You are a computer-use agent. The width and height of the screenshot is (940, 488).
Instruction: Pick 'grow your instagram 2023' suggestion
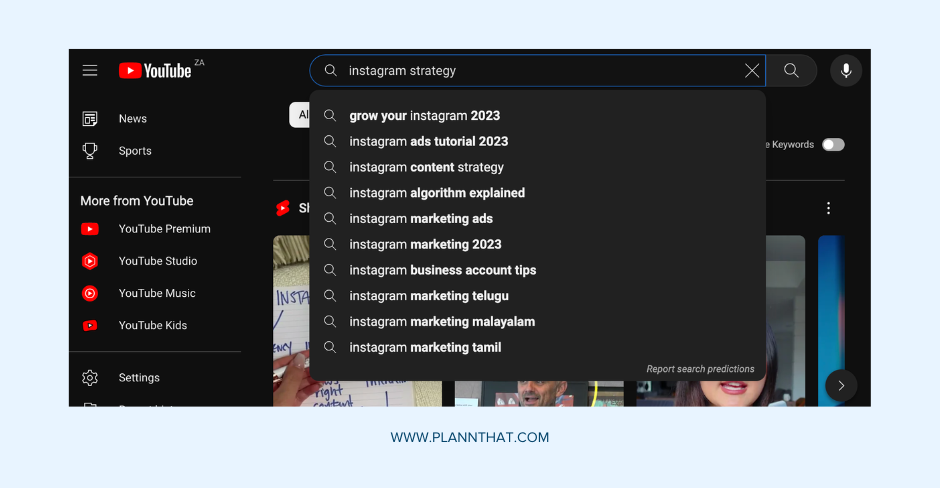424,116
